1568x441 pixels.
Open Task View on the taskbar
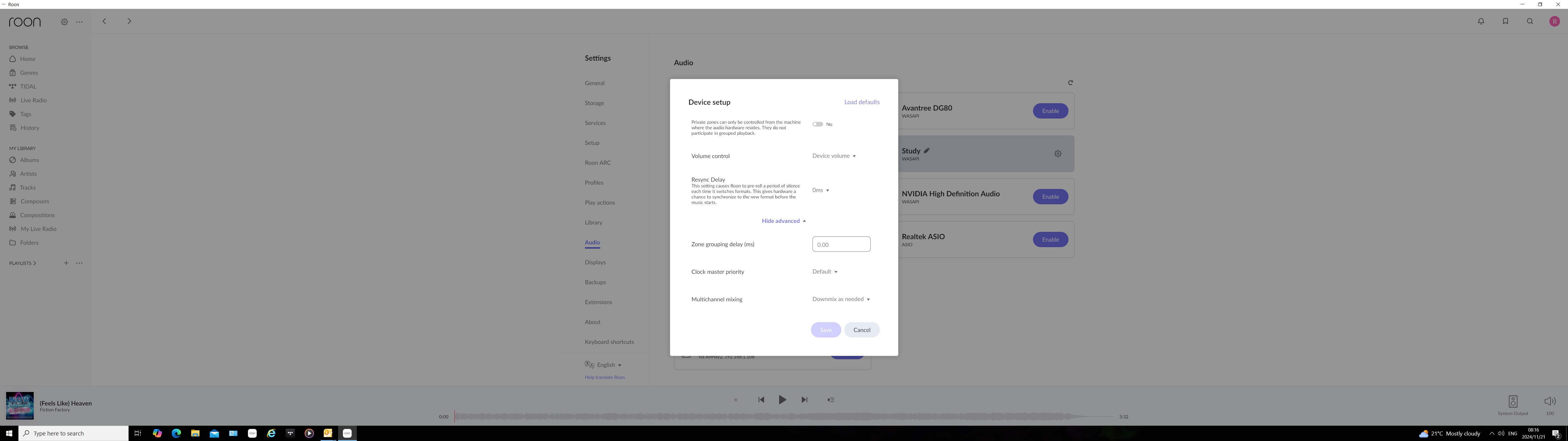coord(138,433)
